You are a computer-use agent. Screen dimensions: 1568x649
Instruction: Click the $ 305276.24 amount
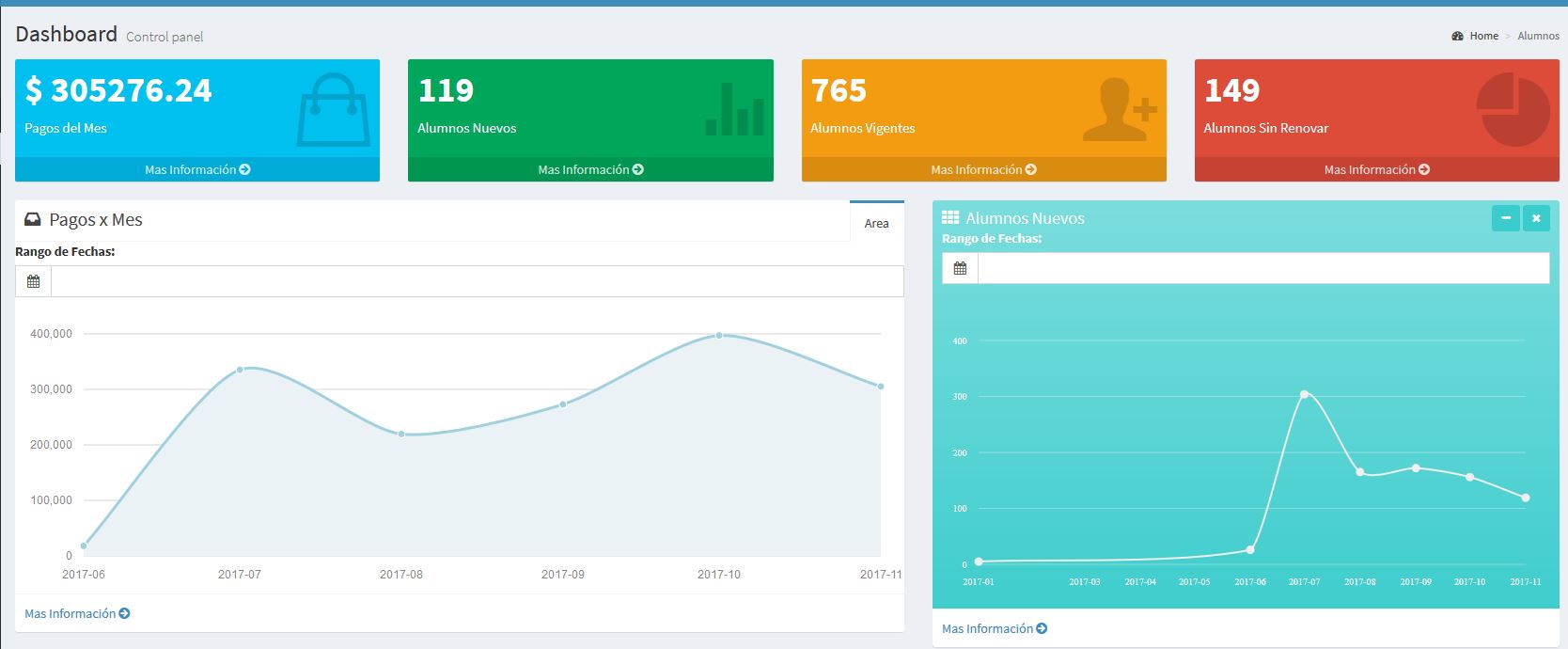click(118, 90)
